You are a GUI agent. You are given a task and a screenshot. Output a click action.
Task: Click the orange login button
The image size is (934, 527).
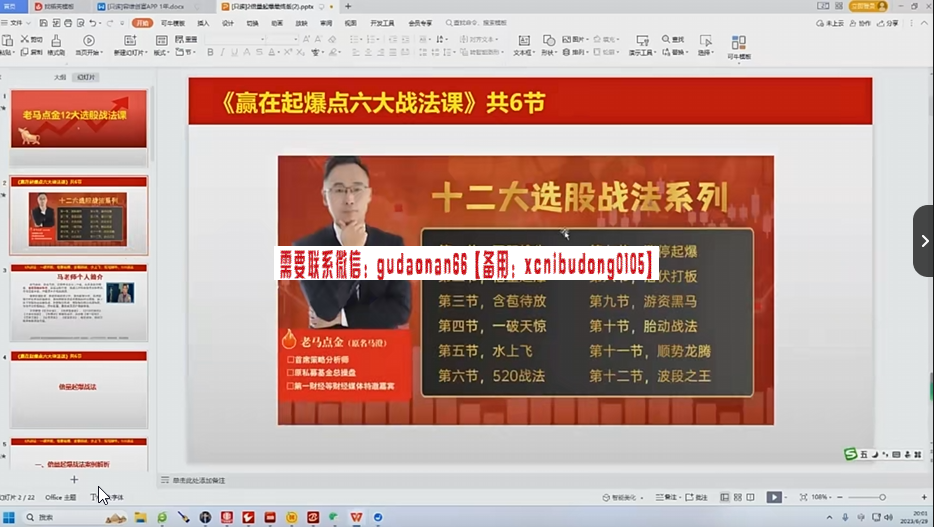click(869, 6)
